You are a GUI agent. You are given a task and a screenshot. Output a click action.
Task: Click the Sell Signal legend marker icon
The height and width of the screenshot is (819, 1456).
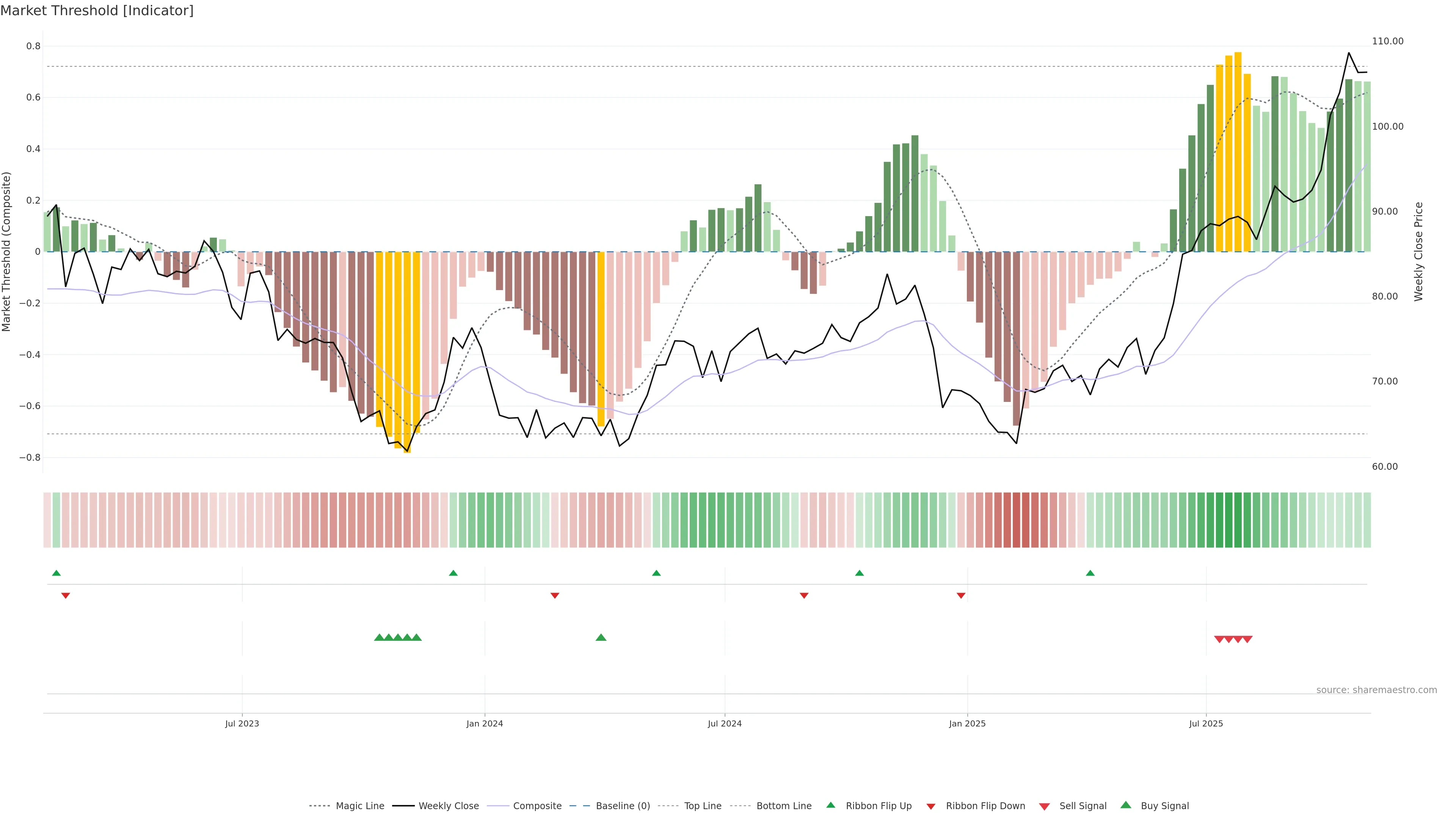click(x=1045, y=806)
